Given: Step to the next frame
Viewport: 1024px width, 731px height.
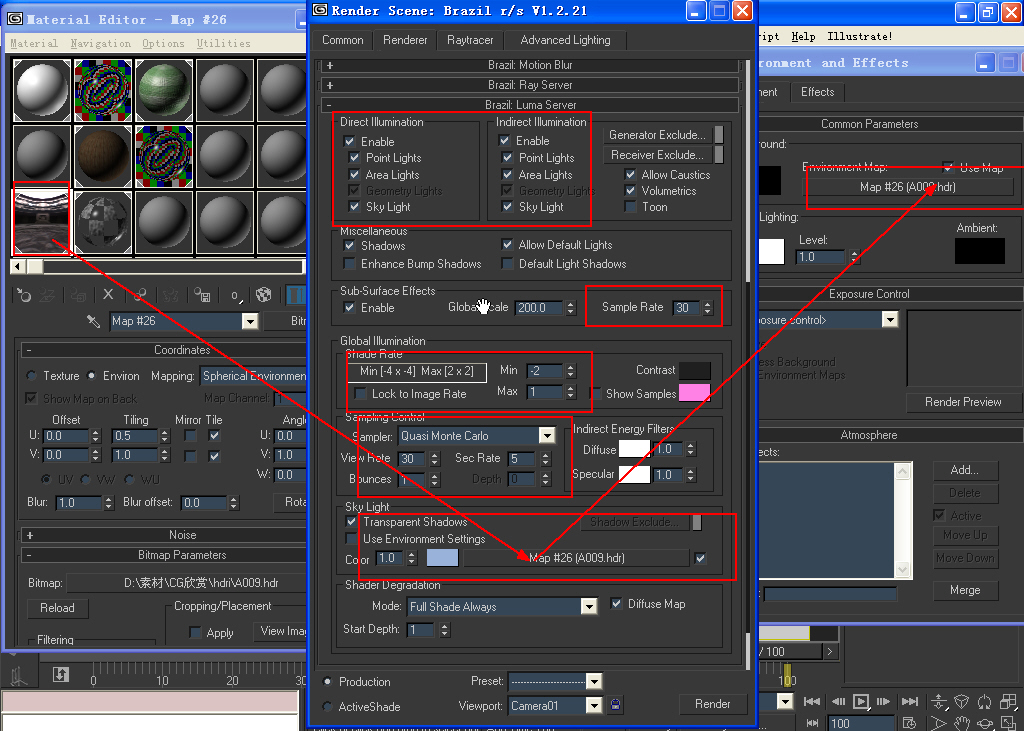Looking at the screenshot, I should coord(883,702).
